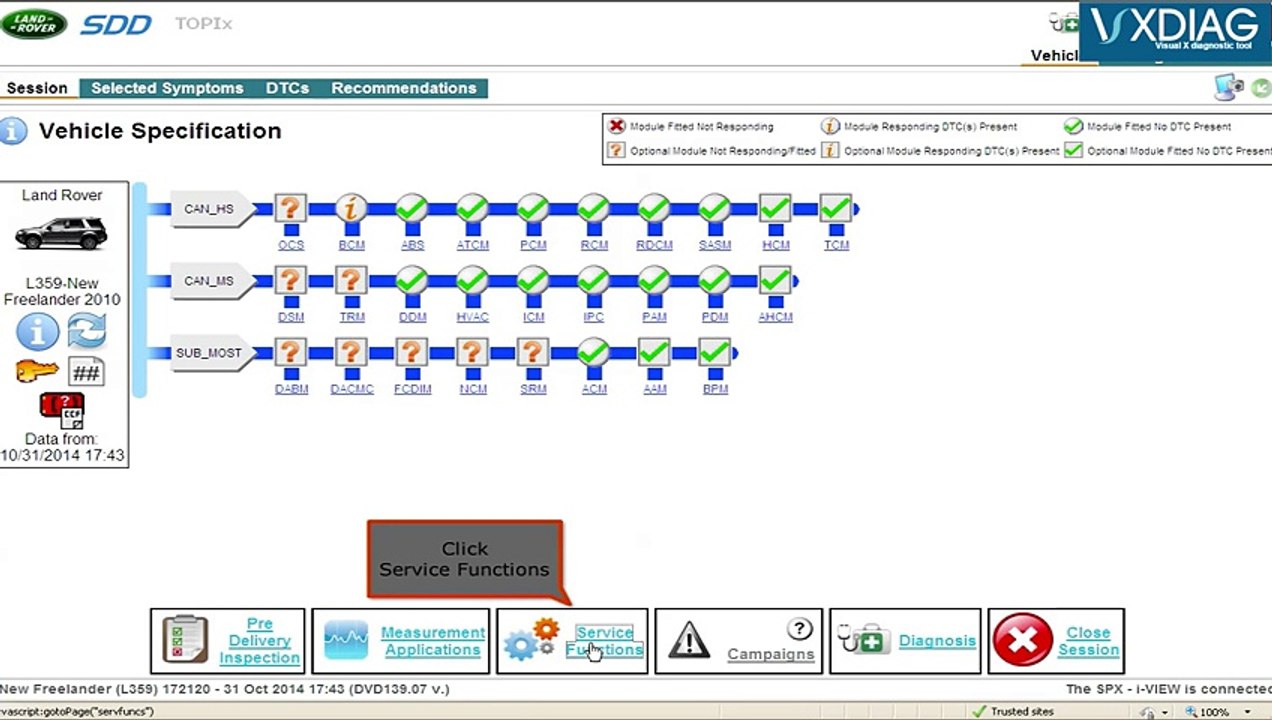Click the SRM question mark icon
The image size is (1272, 720).
(x=532, y=353)
